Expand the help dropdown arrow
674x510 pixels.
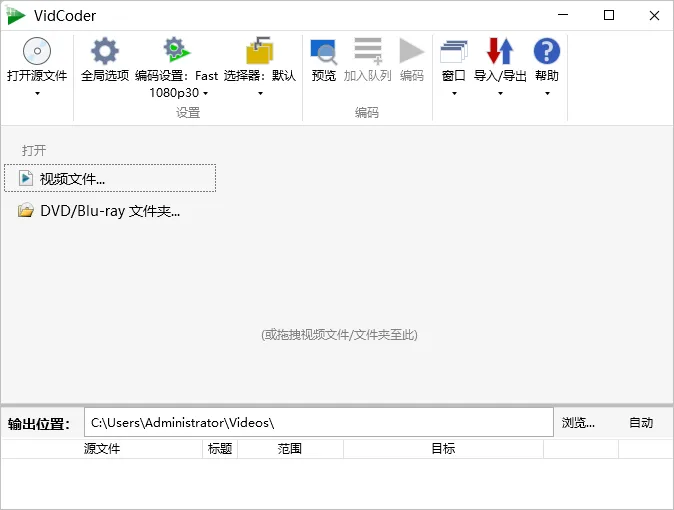(547, 93)
